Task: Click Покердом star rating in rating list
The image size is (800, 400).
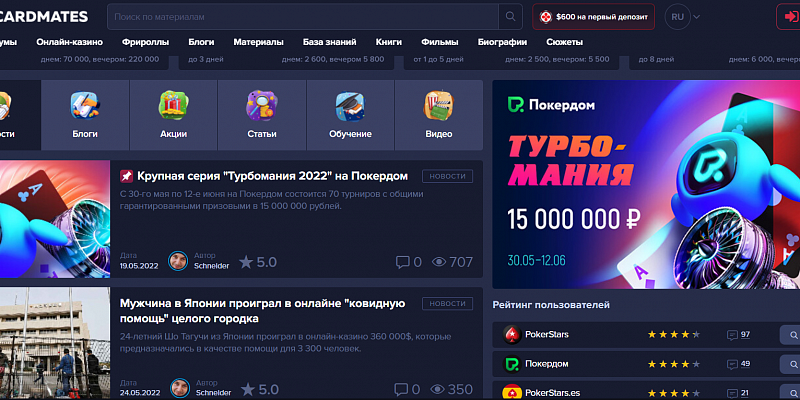Action: (674, 364)
